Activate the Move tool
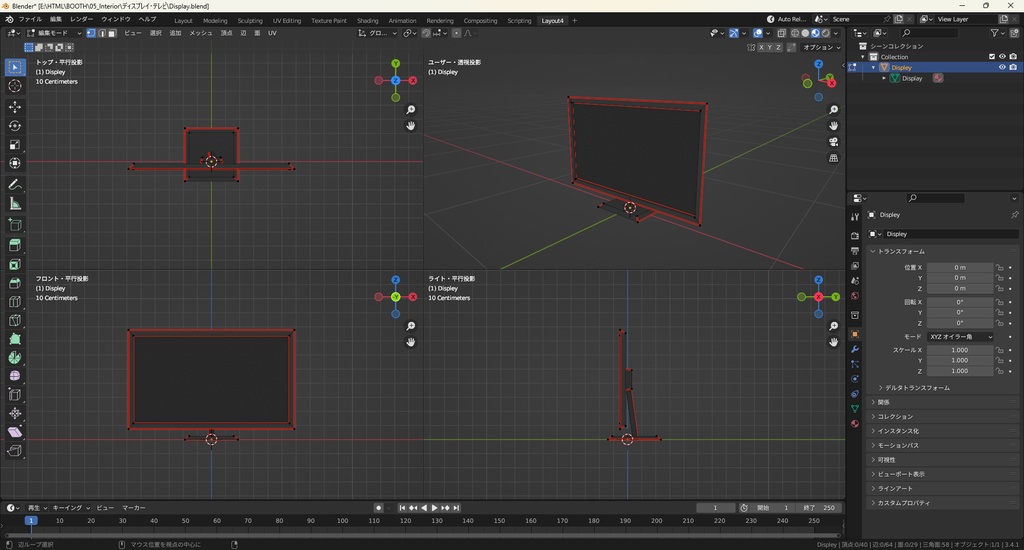This screenshot has height=550, width=1024. coord(15,107)
